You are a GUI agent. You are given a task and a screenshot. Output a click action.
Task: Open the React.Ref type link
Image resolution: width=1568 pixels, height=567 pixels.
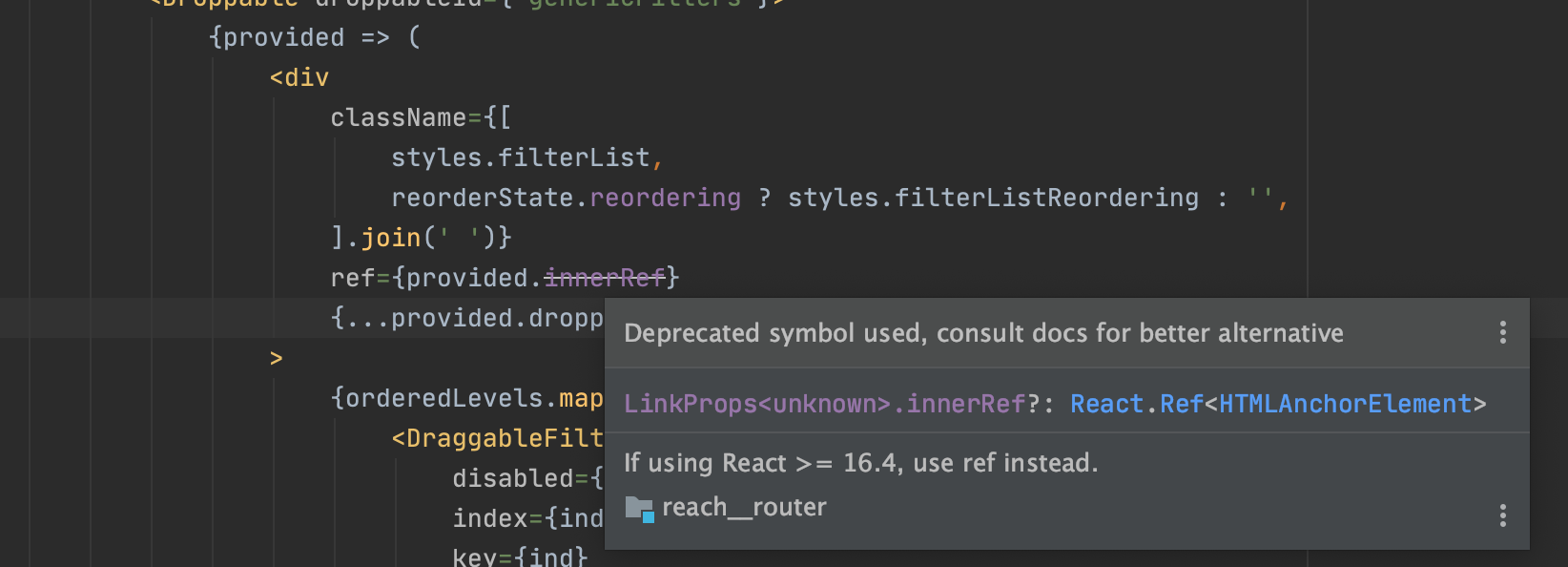1136,404
